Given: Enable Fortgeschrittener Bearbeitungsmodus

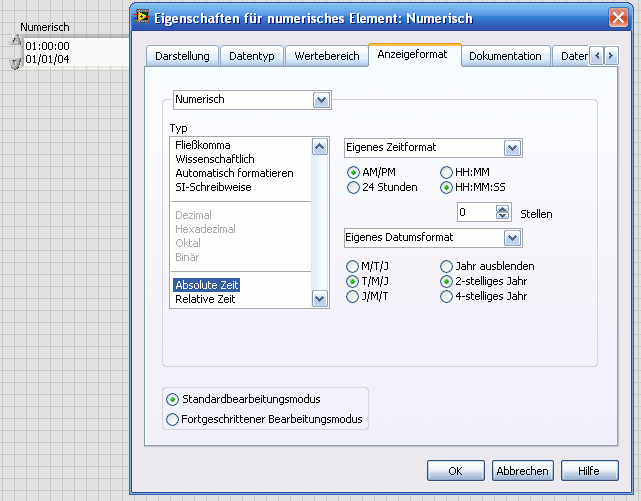Looking at the screenshot, I should click(173, 419).
